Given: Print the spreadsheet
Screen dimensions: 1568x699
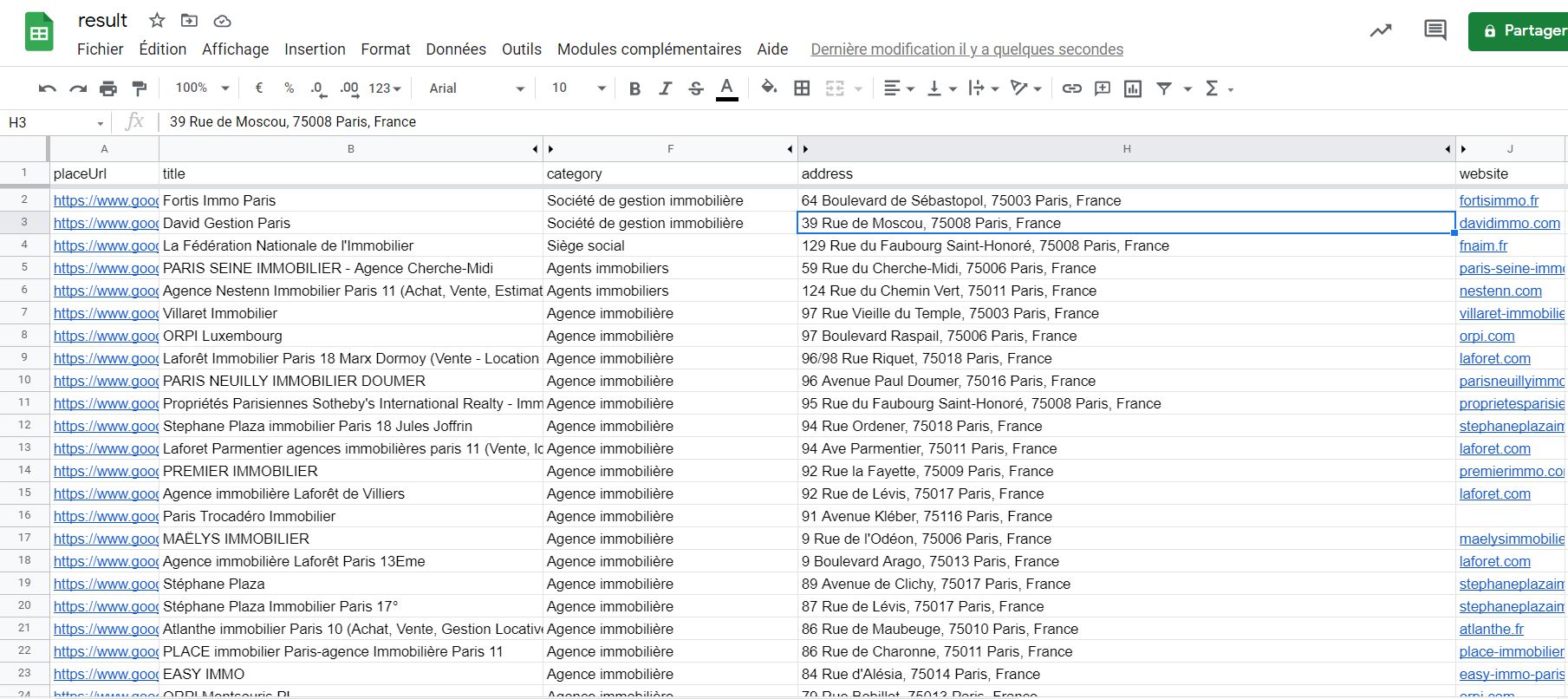Looking at the screenshot, I should pos(108,88).
